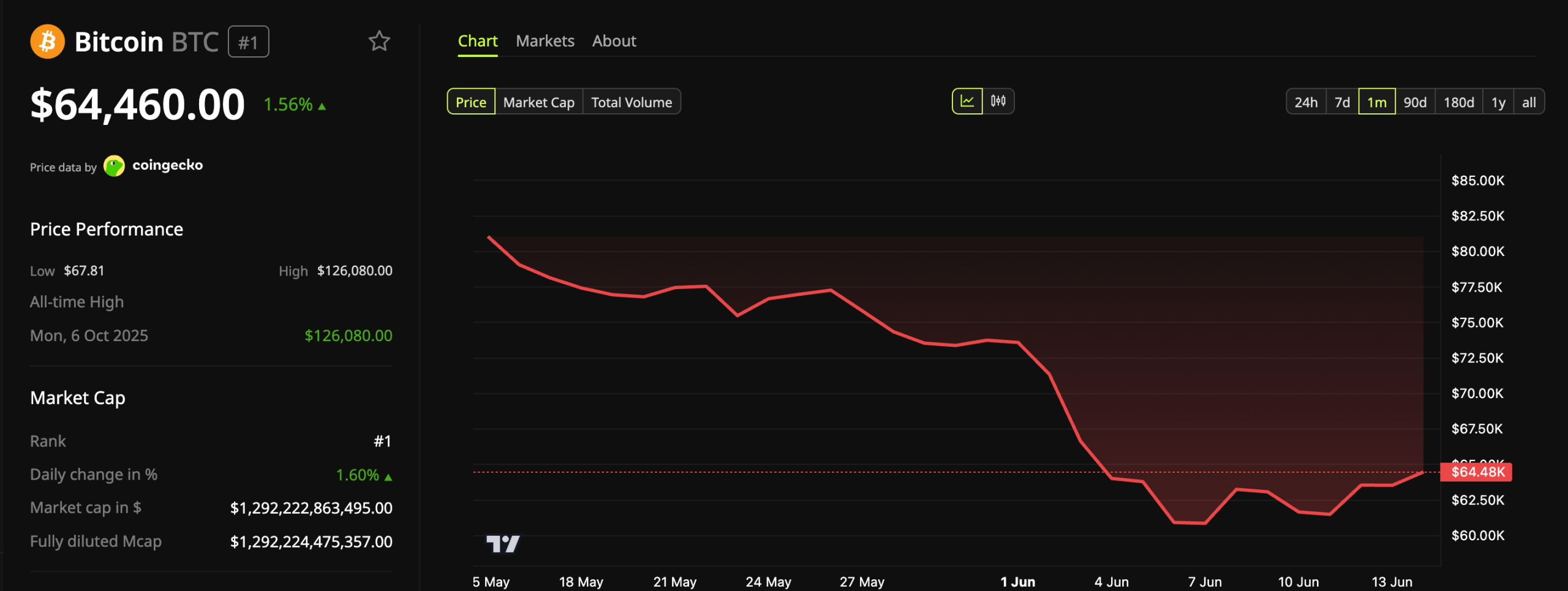Open the TradingView logo on chart
1568x591 pixels.
[503, 543]
